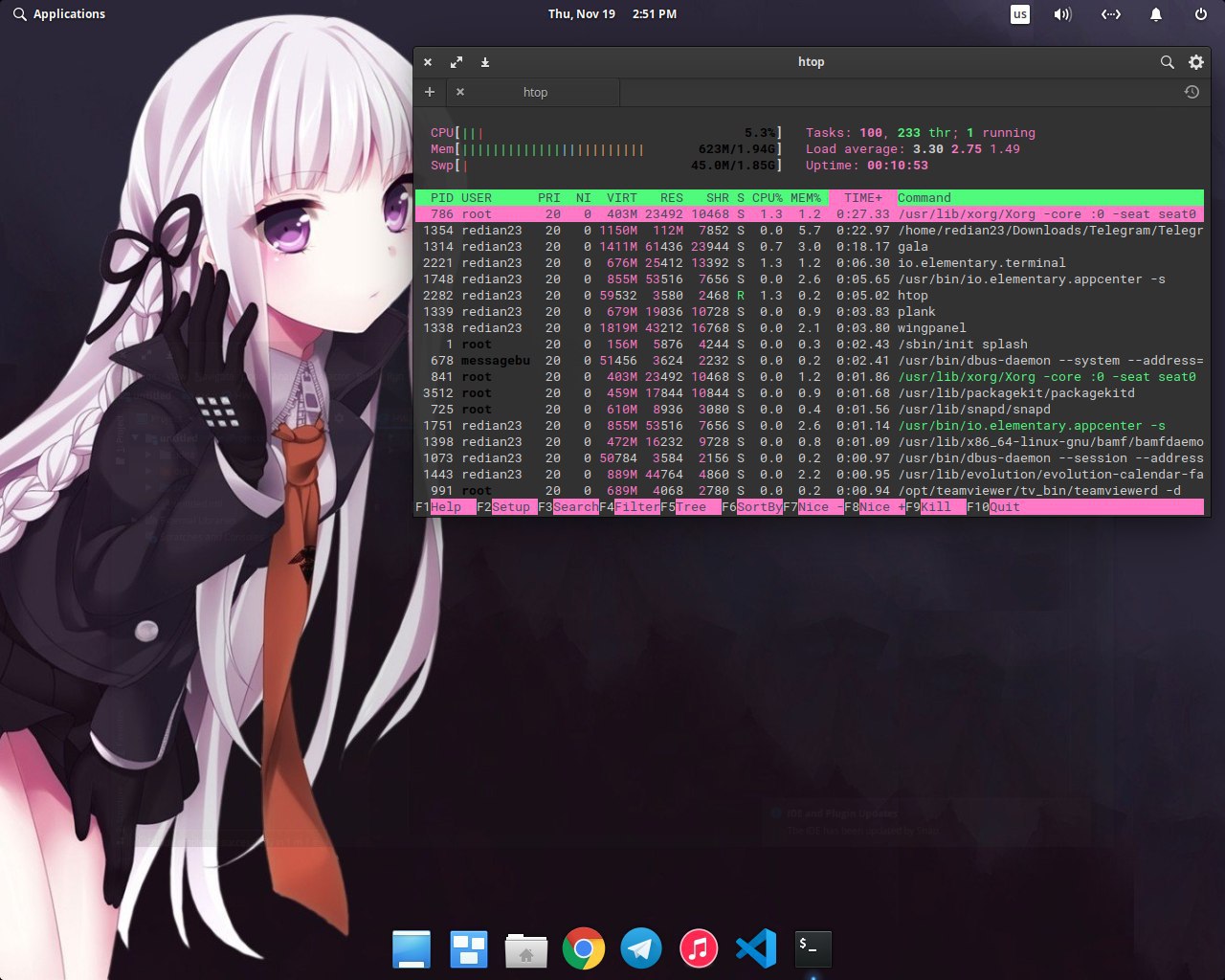
Task: Launch Visual Studio Code from dock
Action: point(756,949)
